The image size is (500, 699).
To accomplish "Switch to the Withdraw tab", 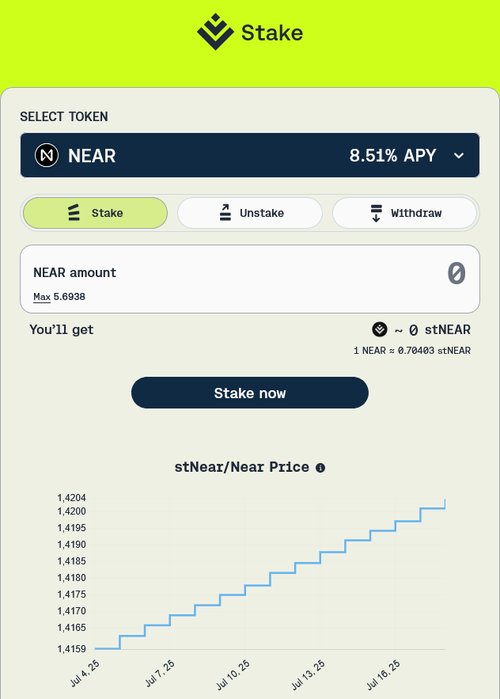I will coord(405,213).
